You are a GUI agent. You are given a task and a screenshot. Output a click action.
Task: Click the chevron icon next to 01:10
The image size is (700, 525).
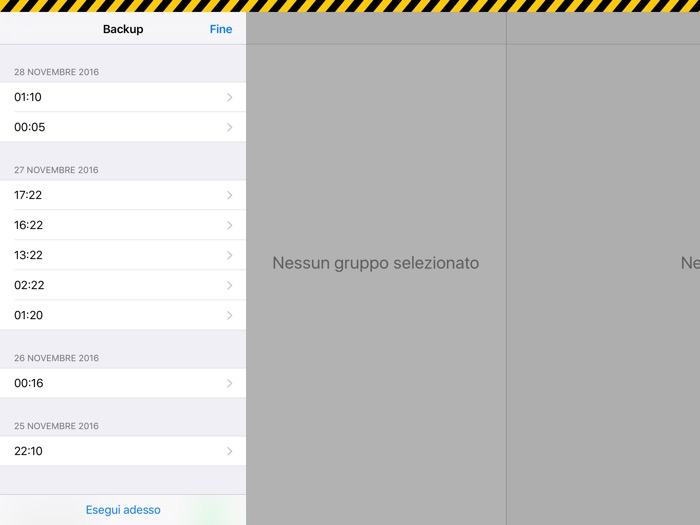(229, 97)
